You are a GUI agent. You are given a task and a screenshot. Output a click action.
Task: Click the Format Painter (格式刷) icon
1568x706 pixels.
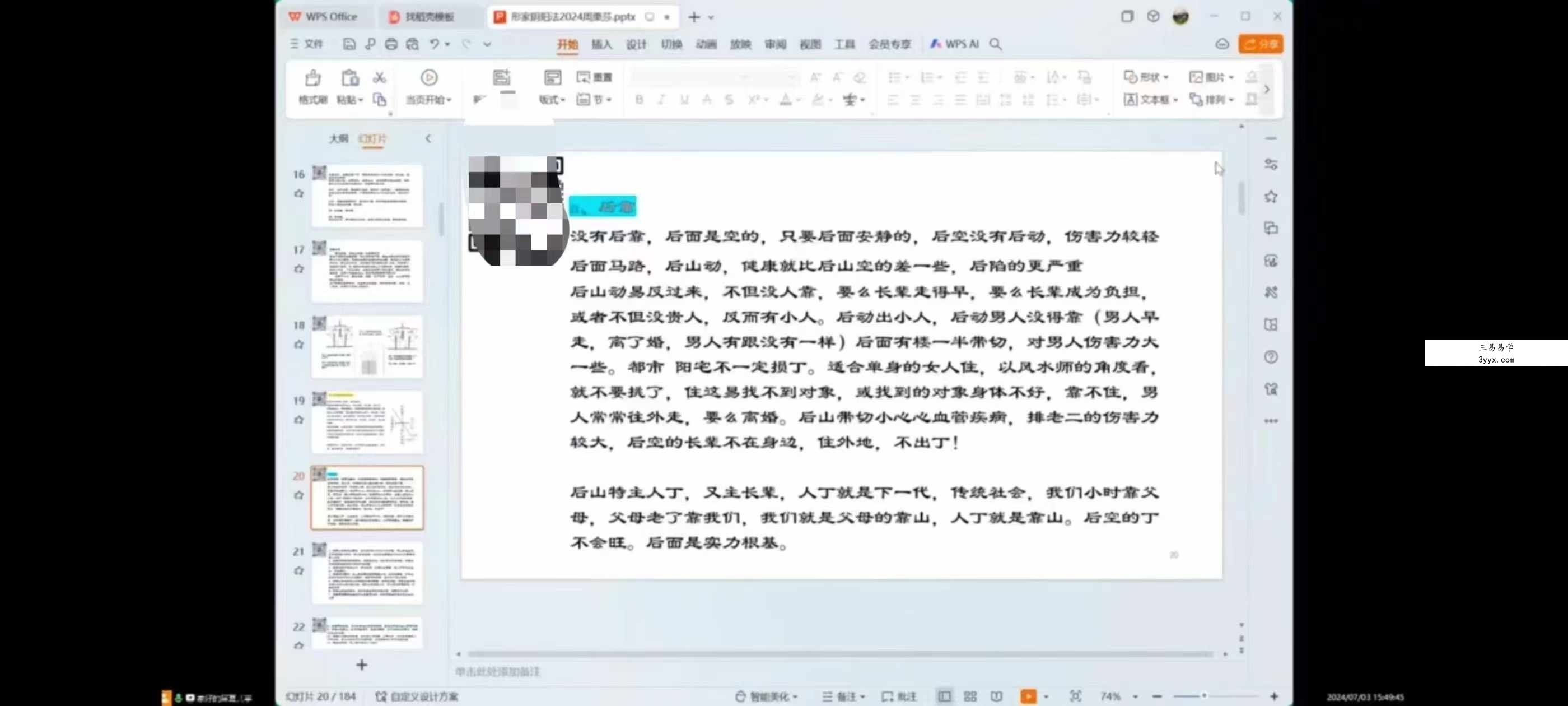point(313,78)
